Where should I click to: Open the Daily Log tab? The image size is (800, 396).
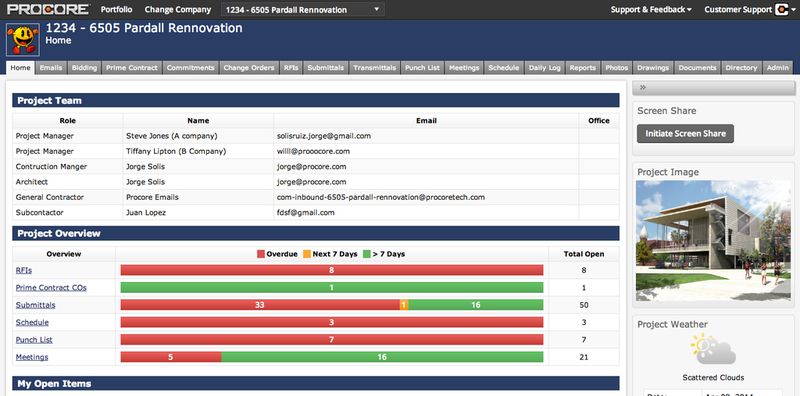pos(544,67)
